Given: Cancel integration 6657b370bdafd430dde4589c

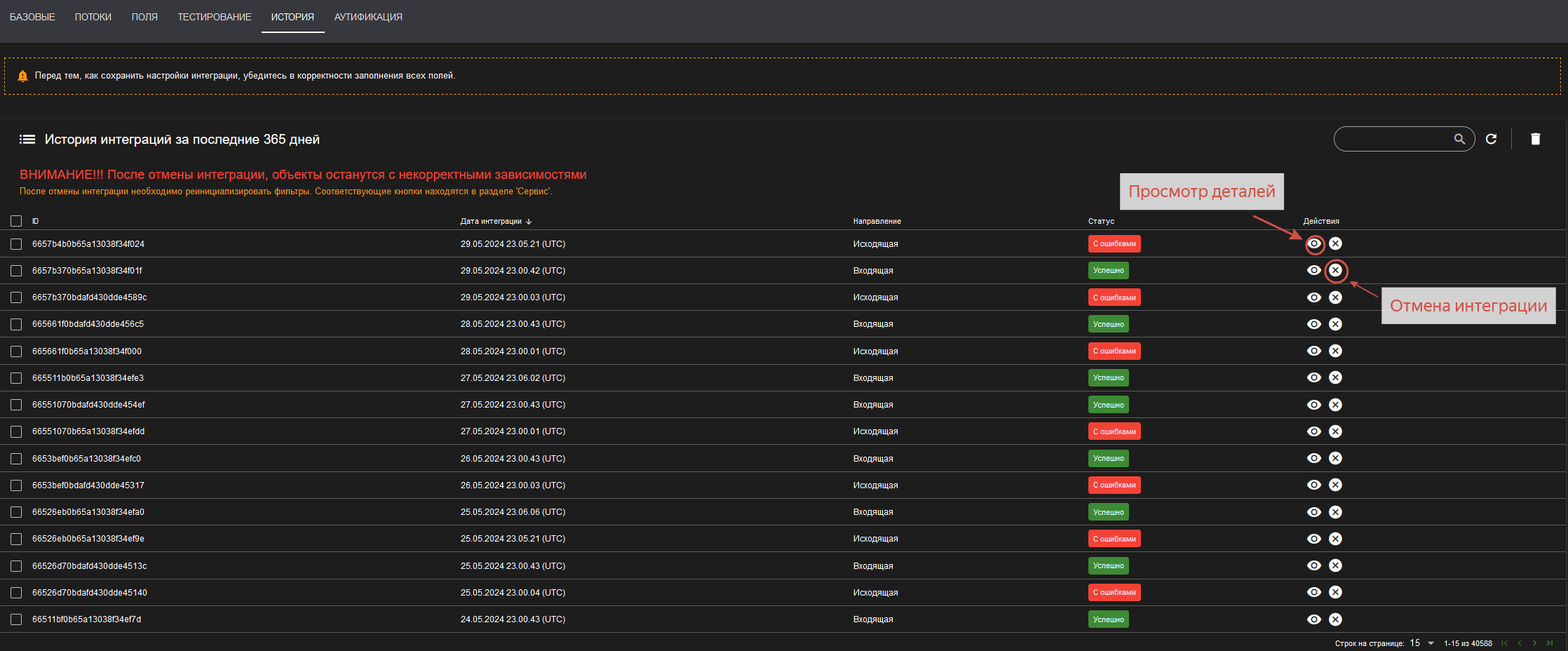Looking at the screenshot, I should point(1336,297).
